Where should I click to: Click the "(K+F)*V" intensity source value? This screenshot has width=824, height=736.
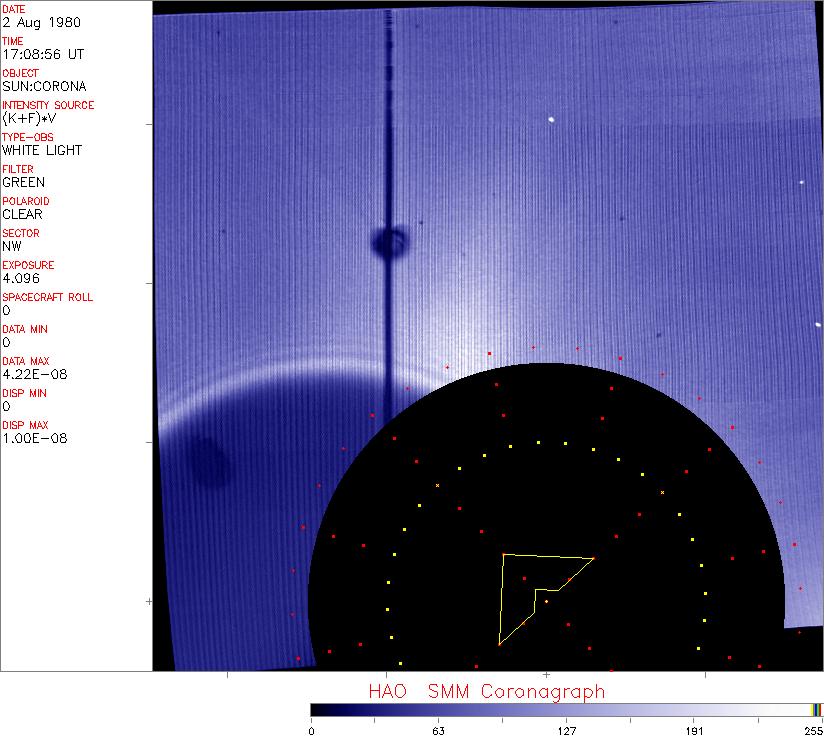point(29,118)
